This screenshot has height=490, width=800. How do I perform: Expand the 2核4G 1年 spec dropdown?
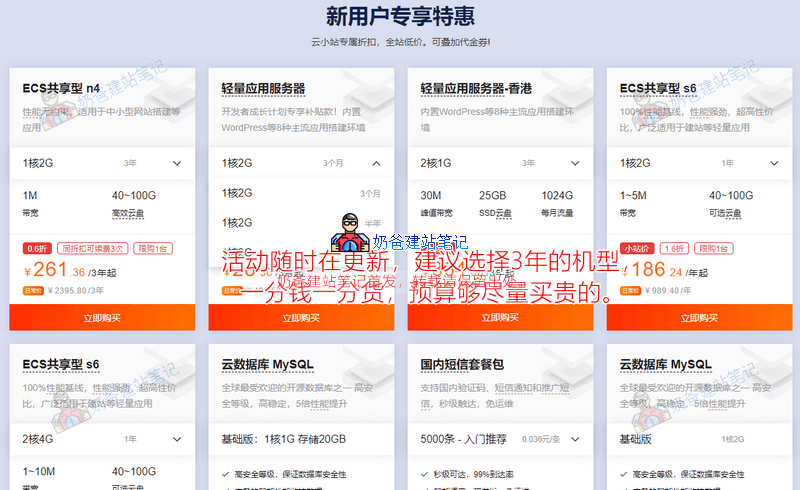tap(177, 438)
